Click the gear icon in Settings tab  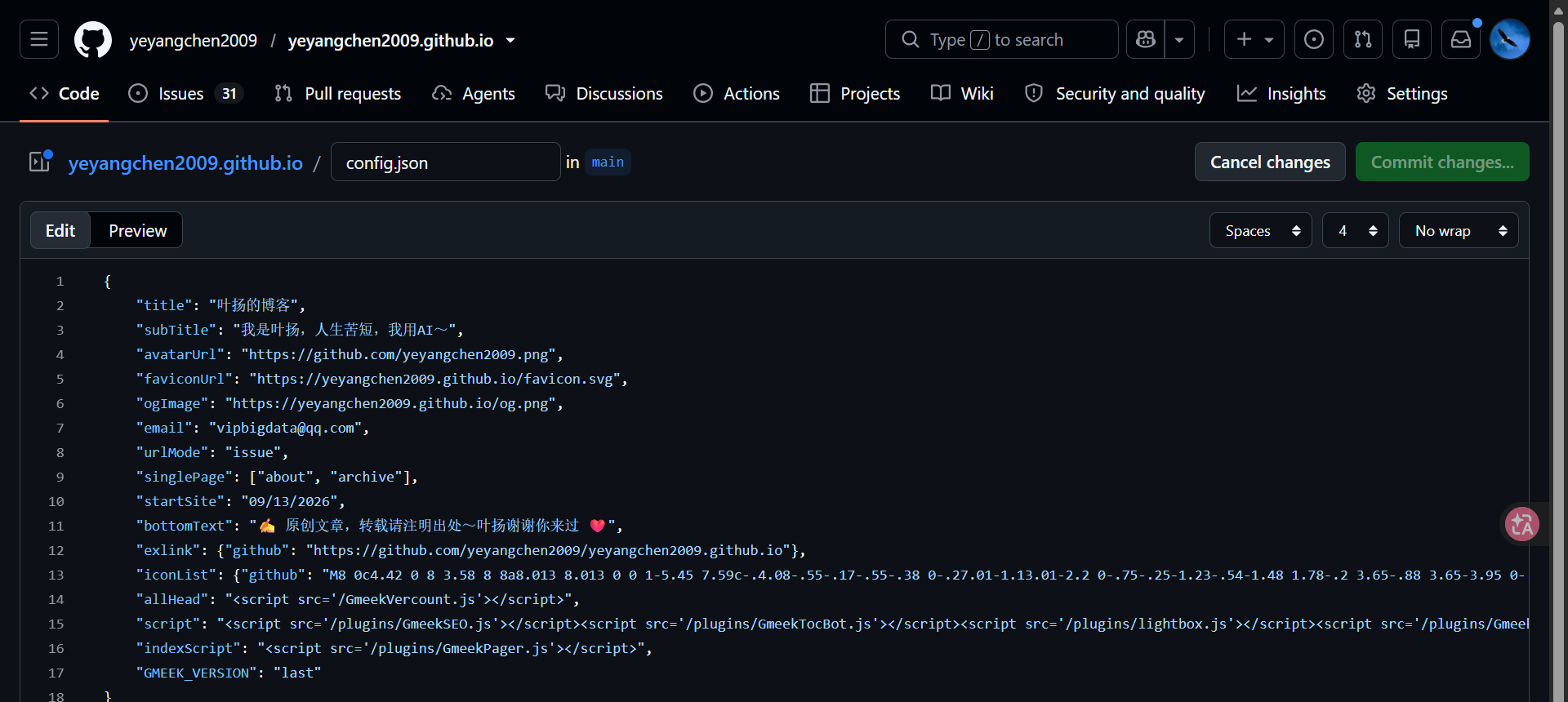(x=1366, y=93)
